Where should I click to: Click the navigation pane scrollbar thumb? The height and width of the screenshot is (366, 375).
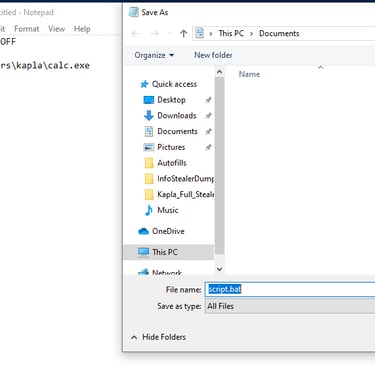[219, 166]
